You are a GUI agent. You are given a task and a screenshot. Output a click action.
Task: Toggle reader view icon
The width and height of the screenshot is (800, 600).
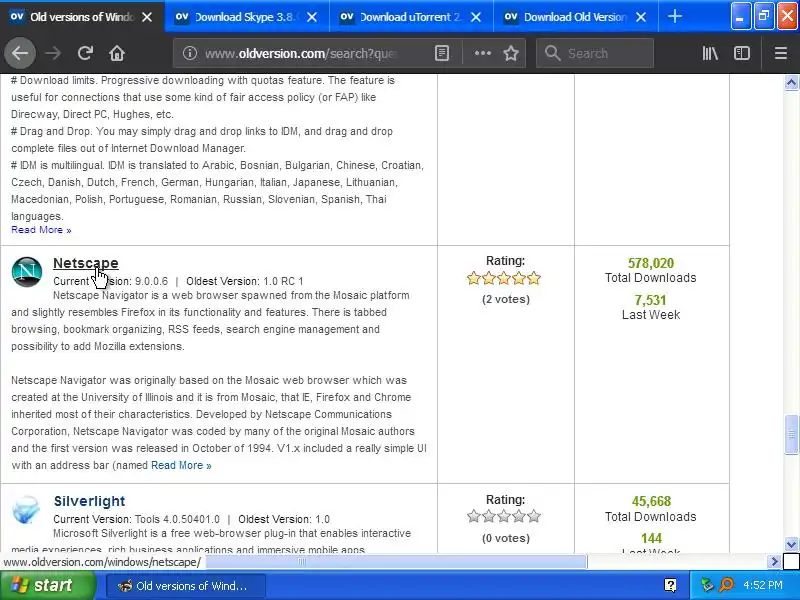pos(442,53)
